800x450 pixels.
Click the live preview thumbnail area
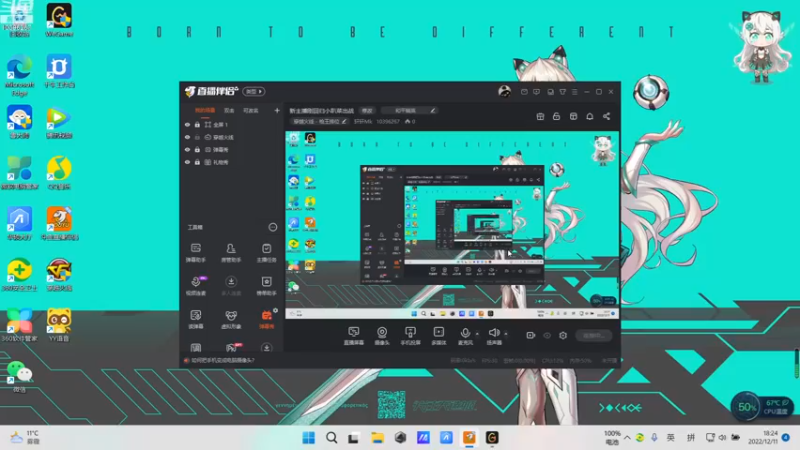[452, 225]
